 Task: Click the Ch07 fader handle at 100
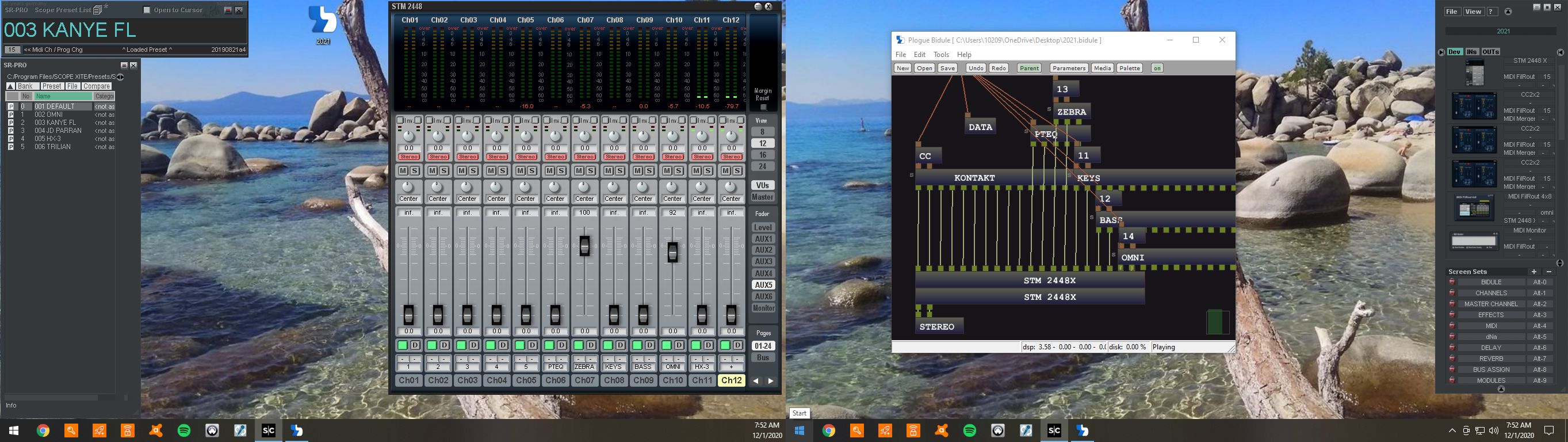[x=584, y=246]
